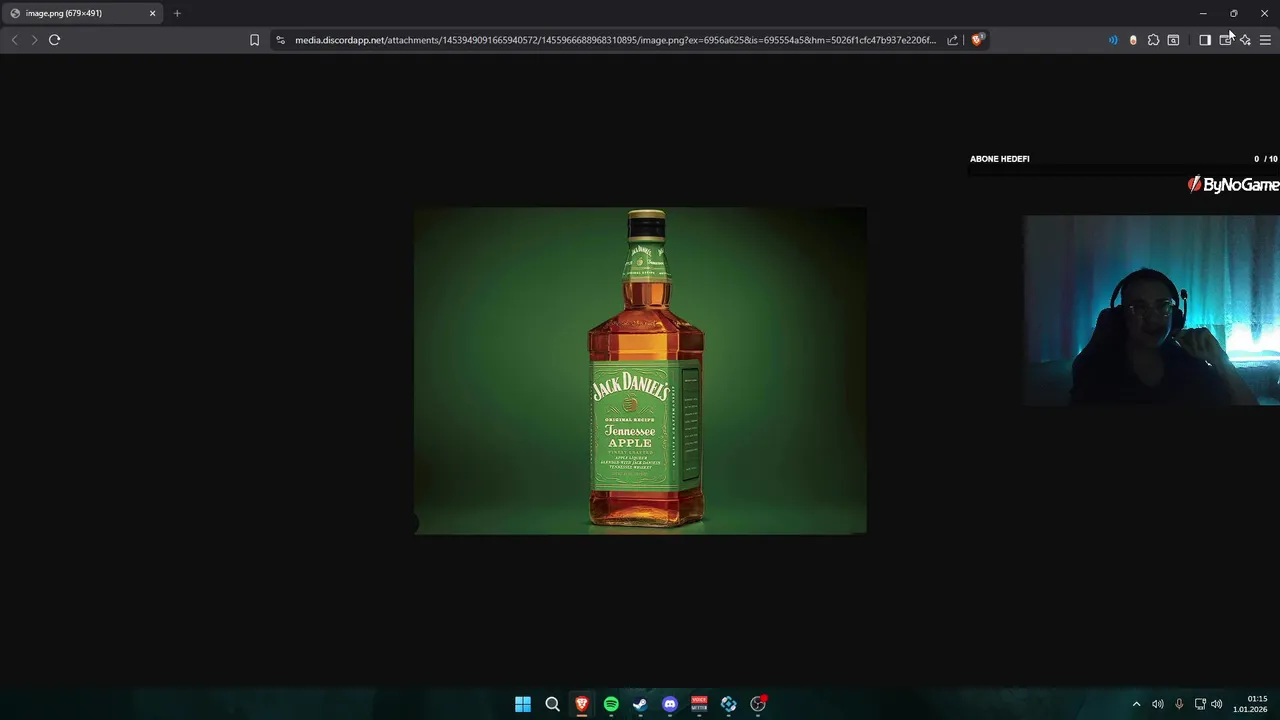
Task: Go back to the previous page
Action: tap(14, 40)
